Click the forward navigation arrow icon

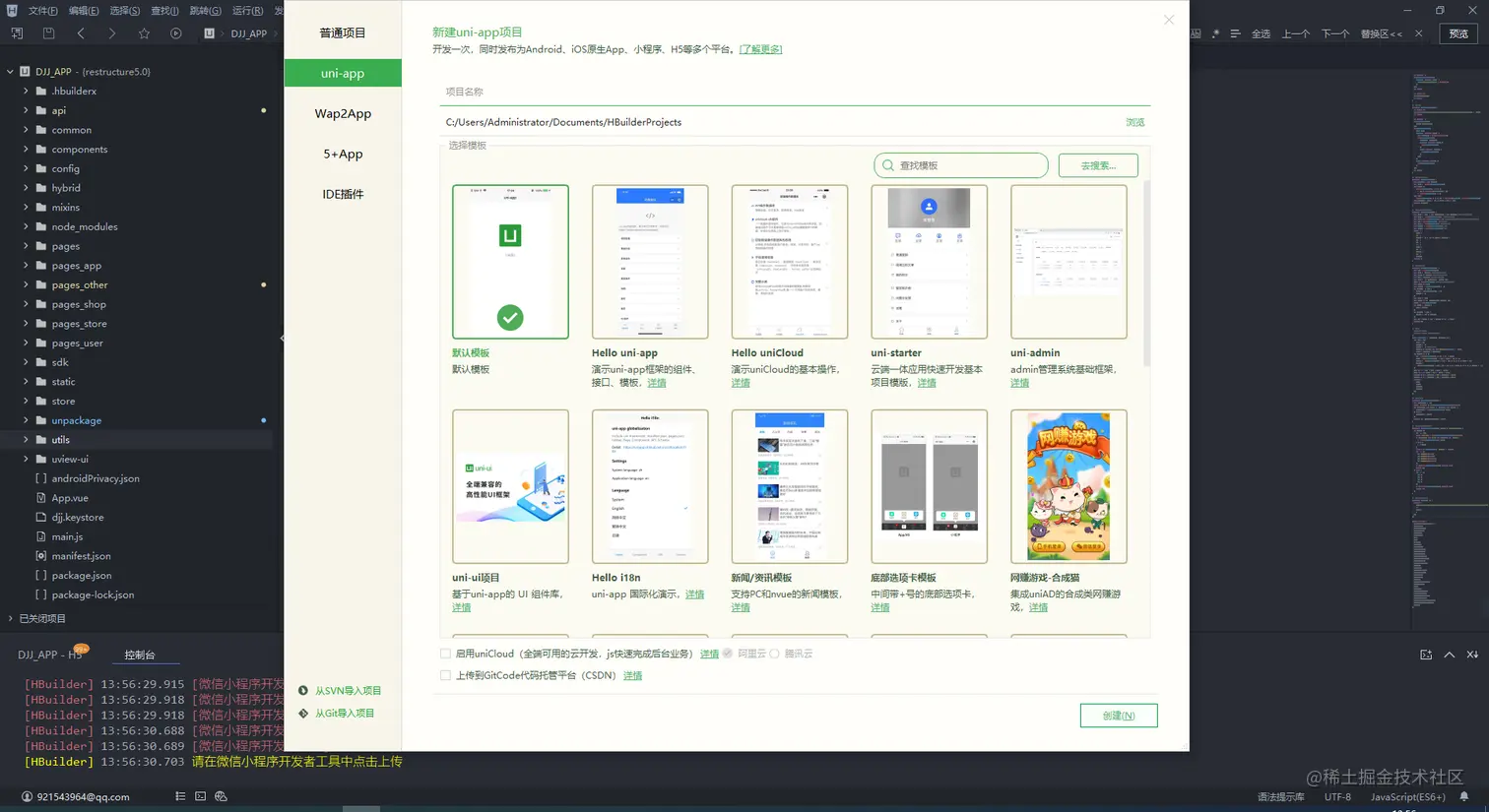pyautogui.click(x=113, y=32)
